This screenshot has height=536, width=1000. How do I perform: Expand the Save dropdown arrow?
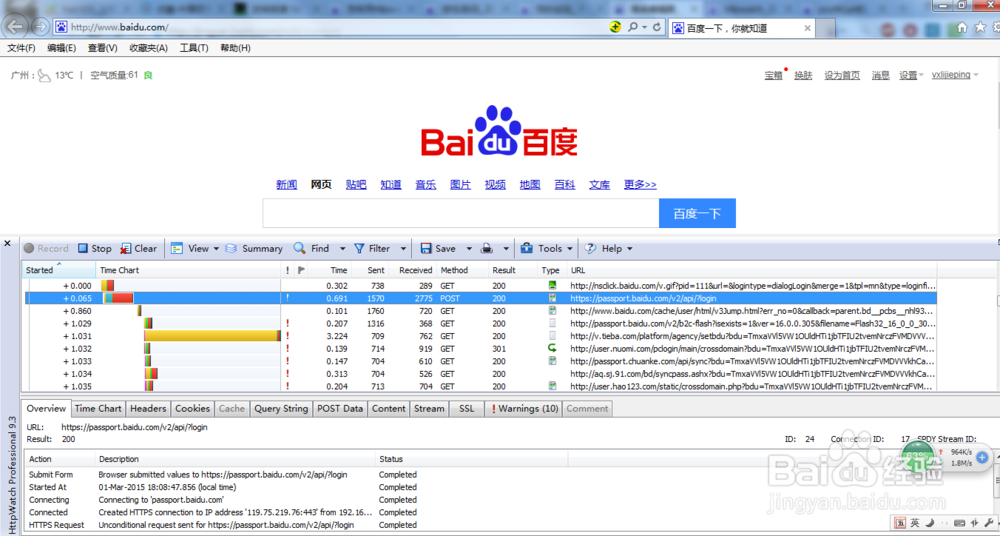[469, 248]
